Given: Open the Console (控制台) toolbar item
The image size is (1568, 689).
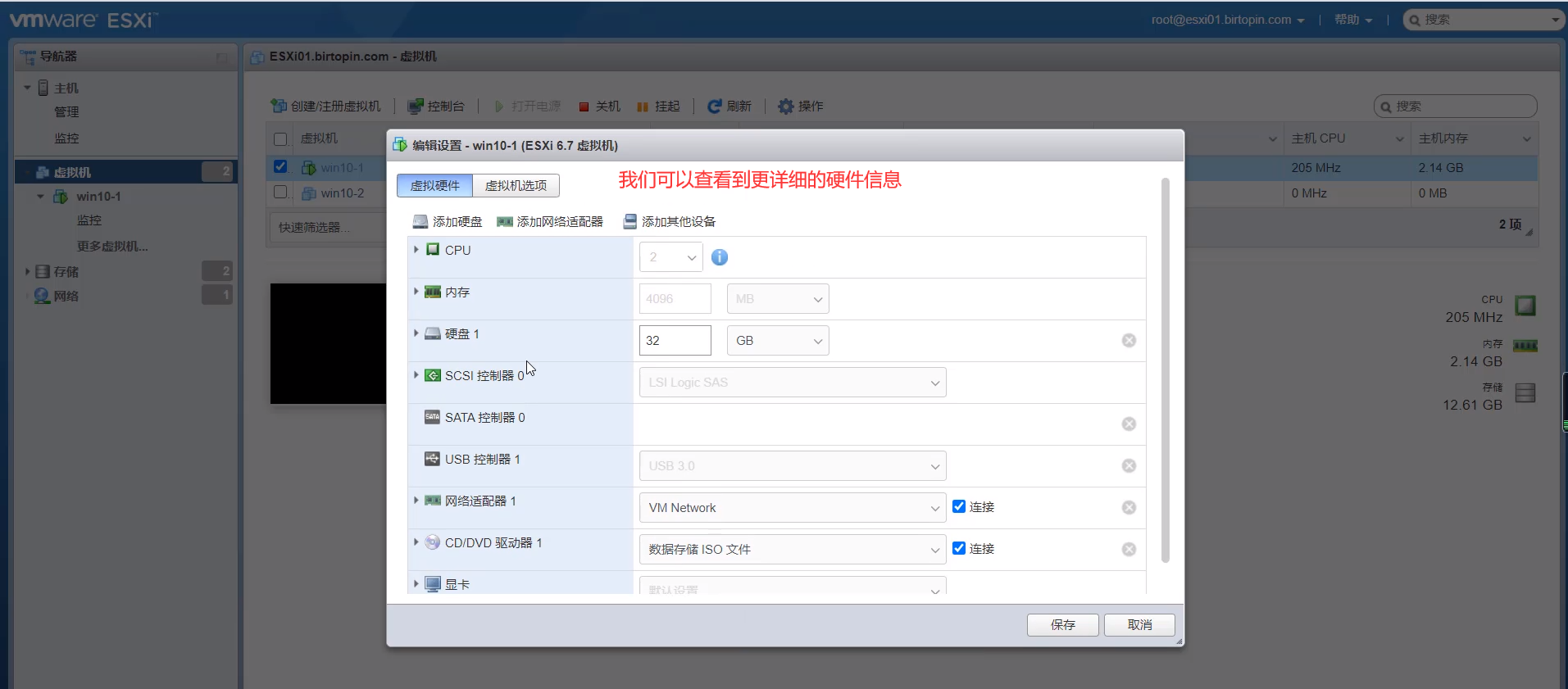Looking at the screenshot, I should click(436, 107).
